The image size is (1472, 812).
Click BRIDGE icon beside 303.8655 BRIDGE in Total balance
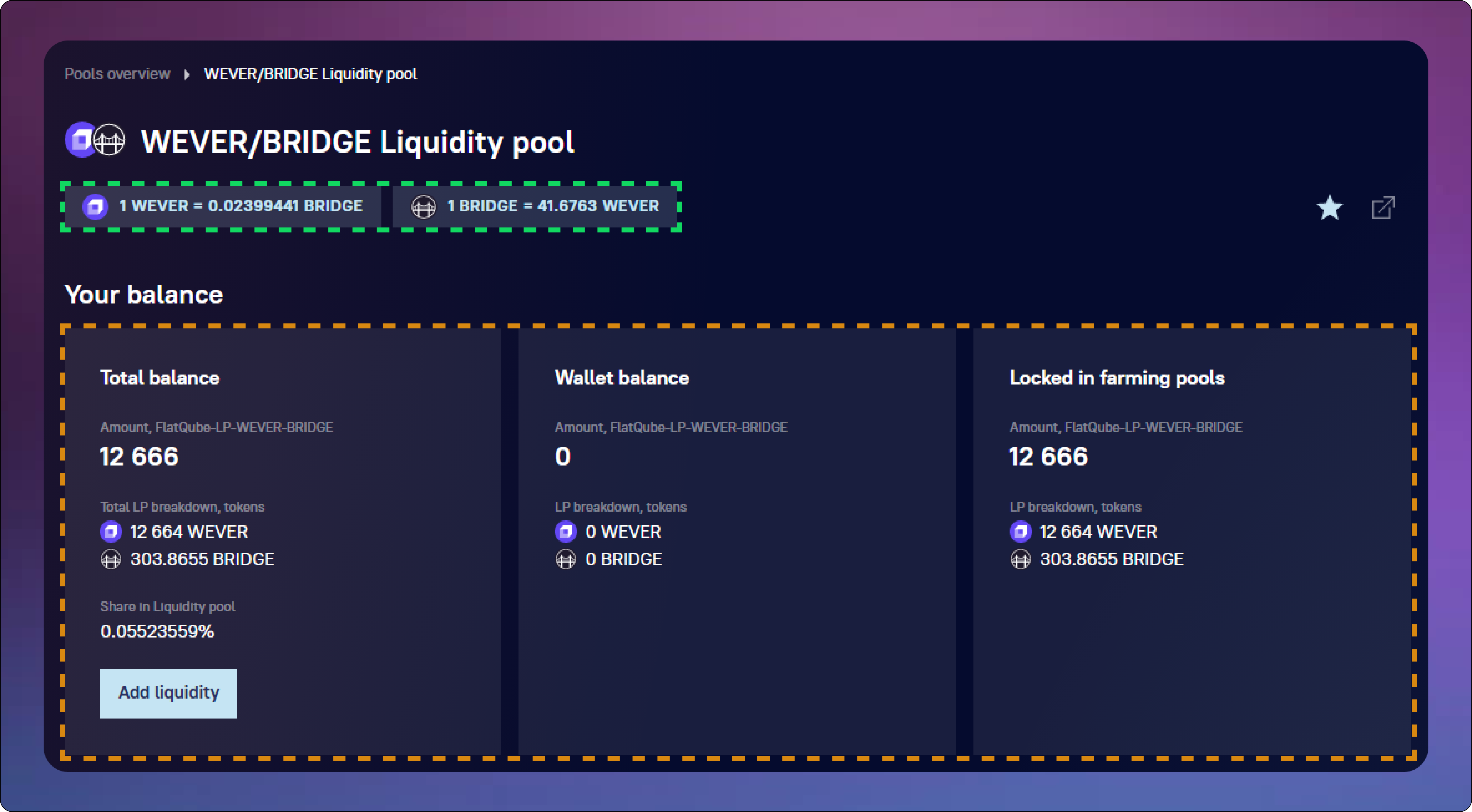[111, 559]
